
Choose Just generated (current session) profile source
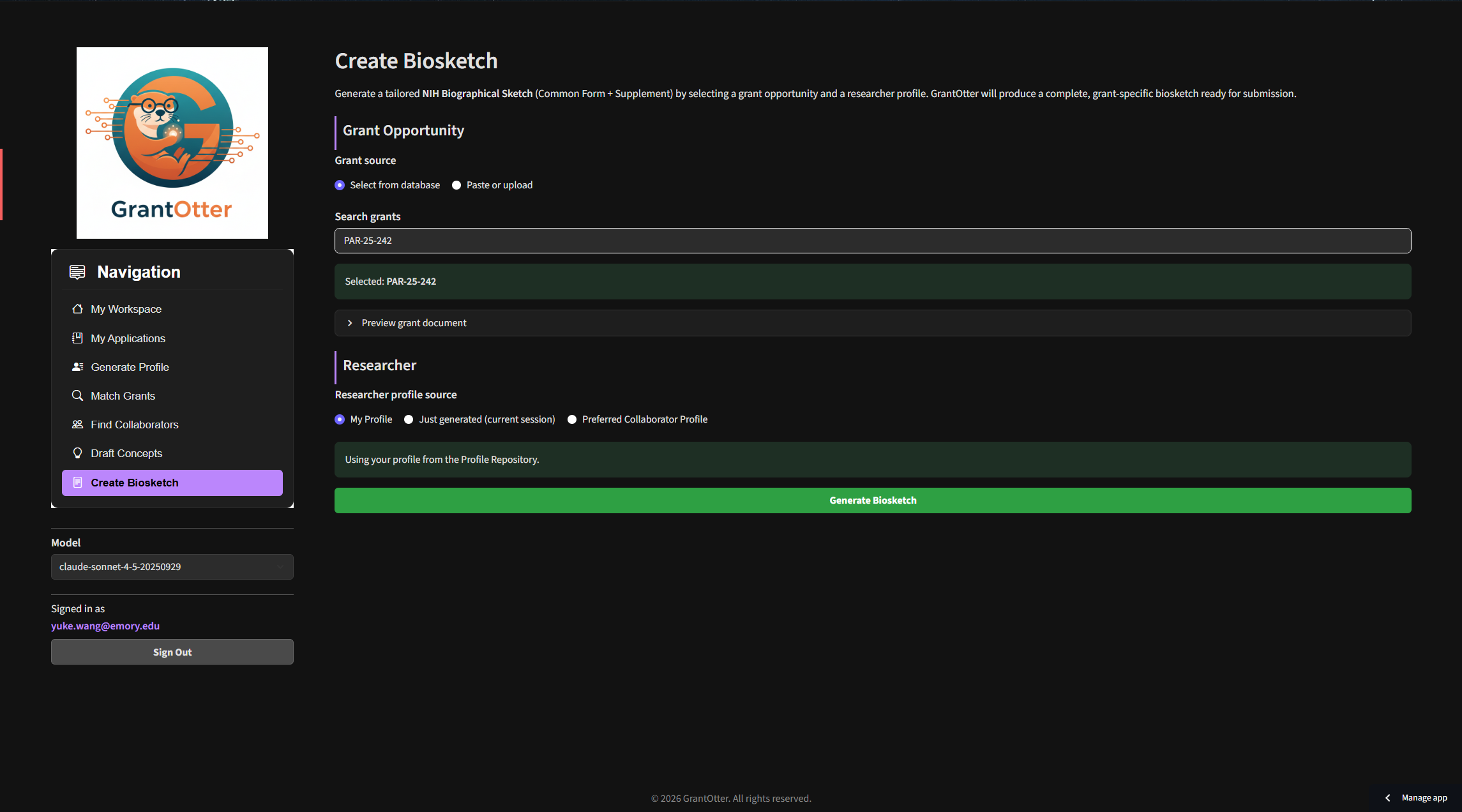[x=409, y=419]
